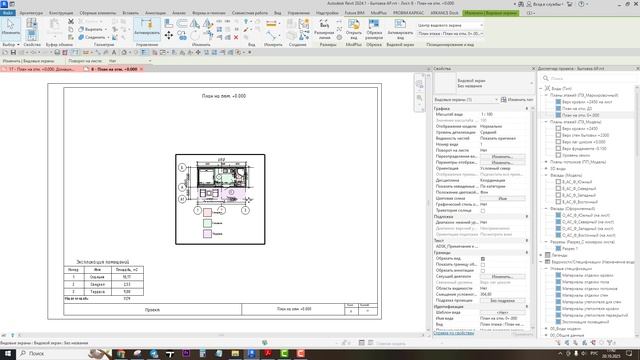This screenshot has height=360, width=640.
Task: Click the Свойства type properties ribbon icon
Action: pyautogui.click(x=31, y=23)
